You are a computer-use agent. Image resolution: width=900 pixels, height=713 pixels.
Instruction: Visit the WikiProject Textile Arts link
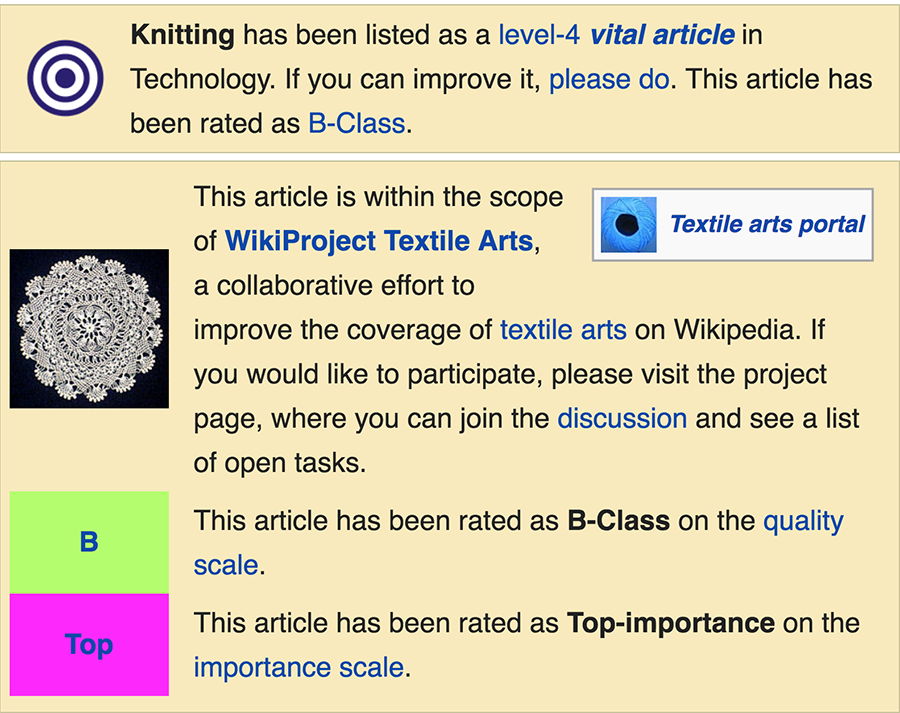(378, 241)
